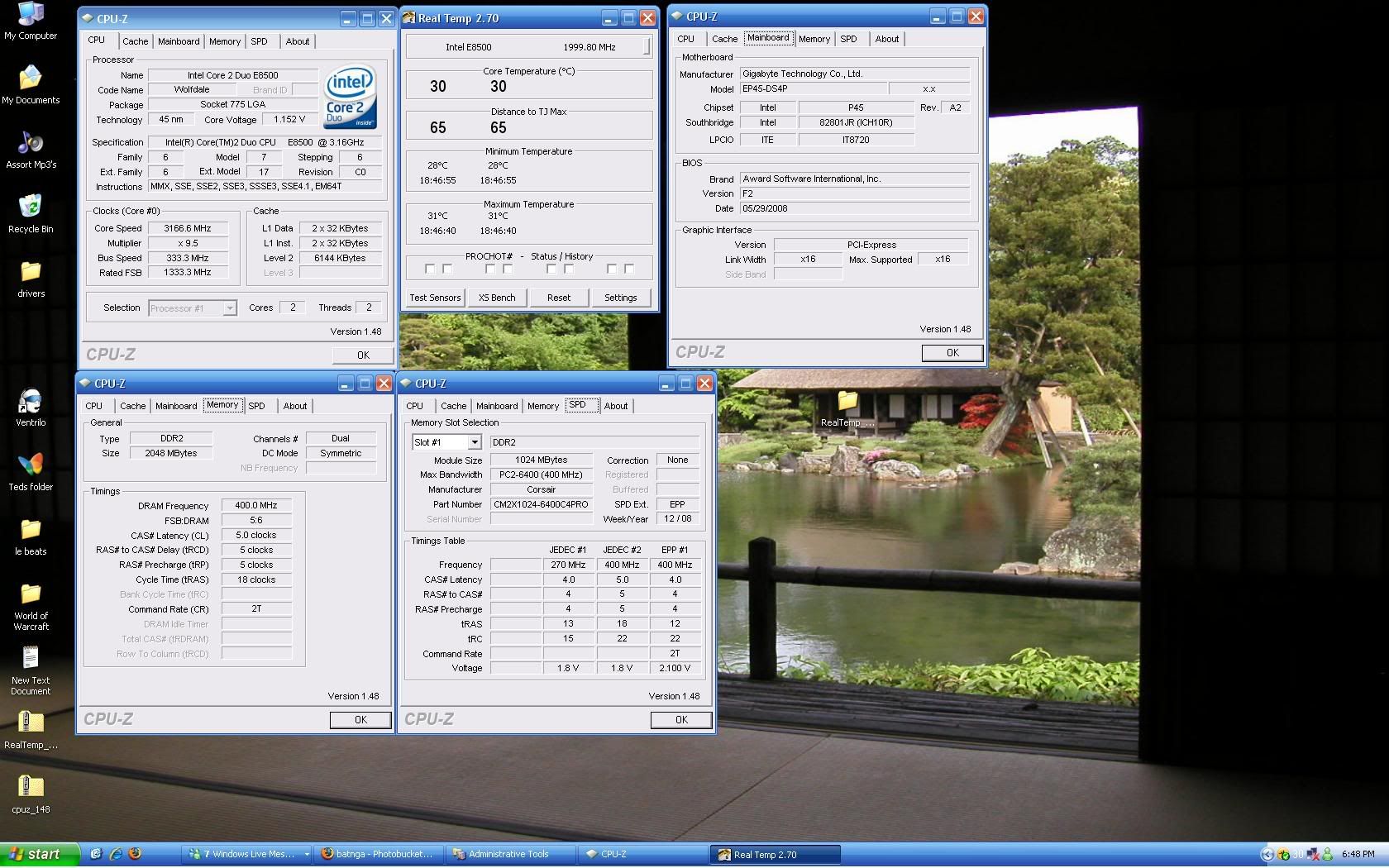Click the 6:48 PM system clock
1389x868 pixels.
pyautogui.click(x=1358, y=854)
